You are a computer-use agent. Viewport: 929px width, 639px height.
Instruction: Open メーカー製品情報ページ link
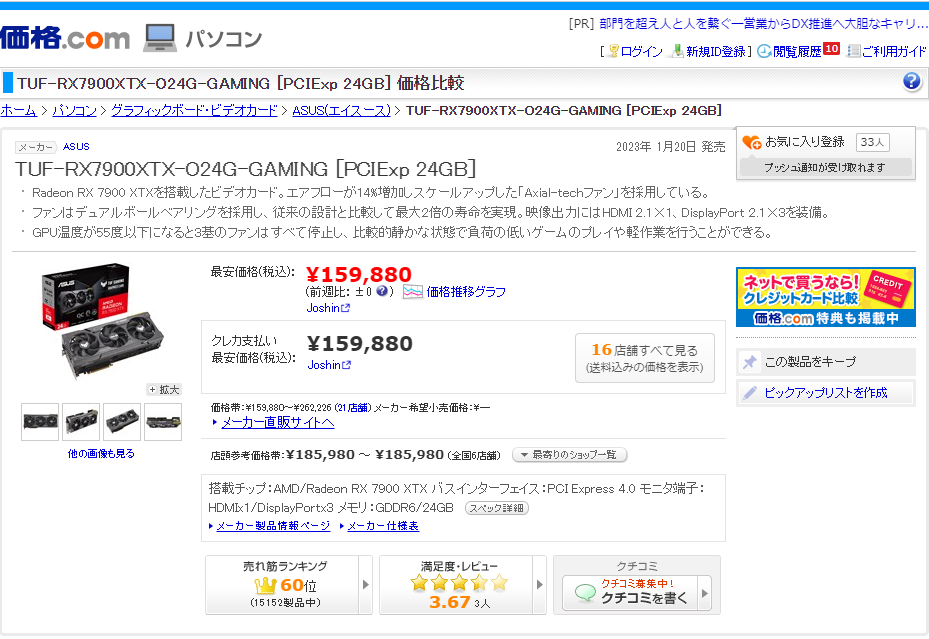(x=273, y=526)
